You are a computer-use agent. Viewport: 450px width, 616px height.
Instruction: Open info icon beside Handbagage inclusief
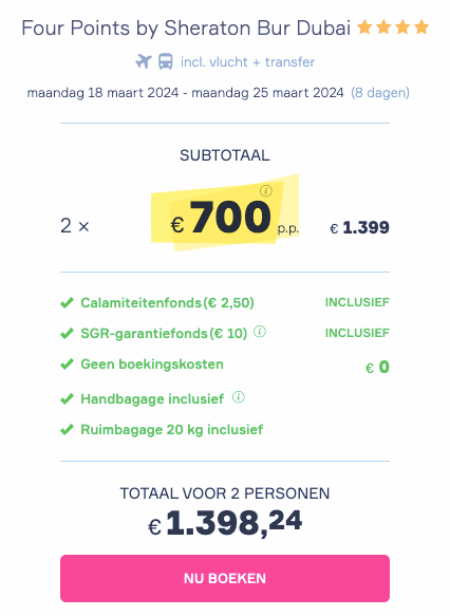pyautogui.click(x=239, y=397)
